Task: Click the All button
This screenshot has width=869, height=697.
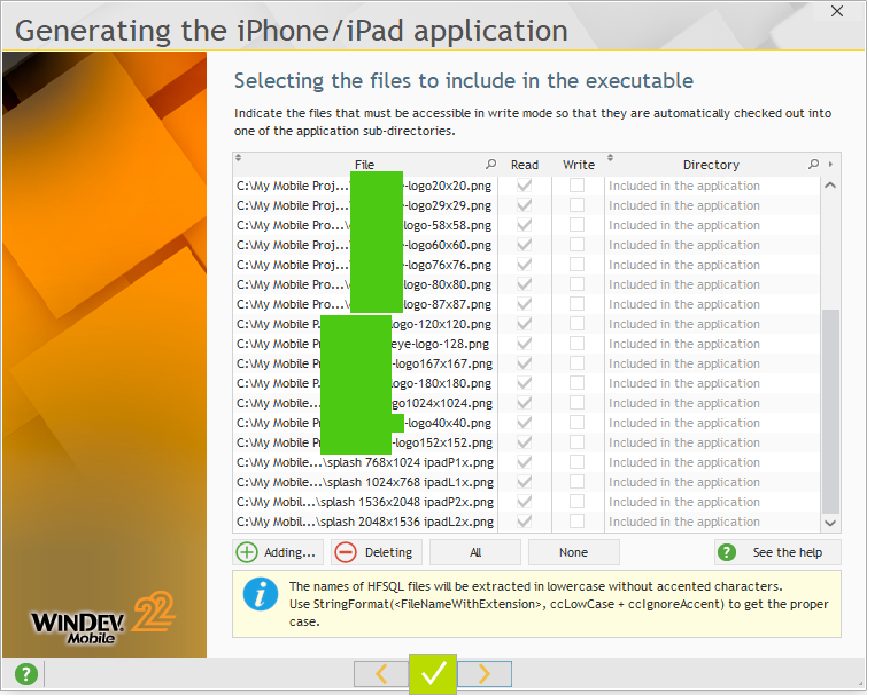Action: click(476, 553)
